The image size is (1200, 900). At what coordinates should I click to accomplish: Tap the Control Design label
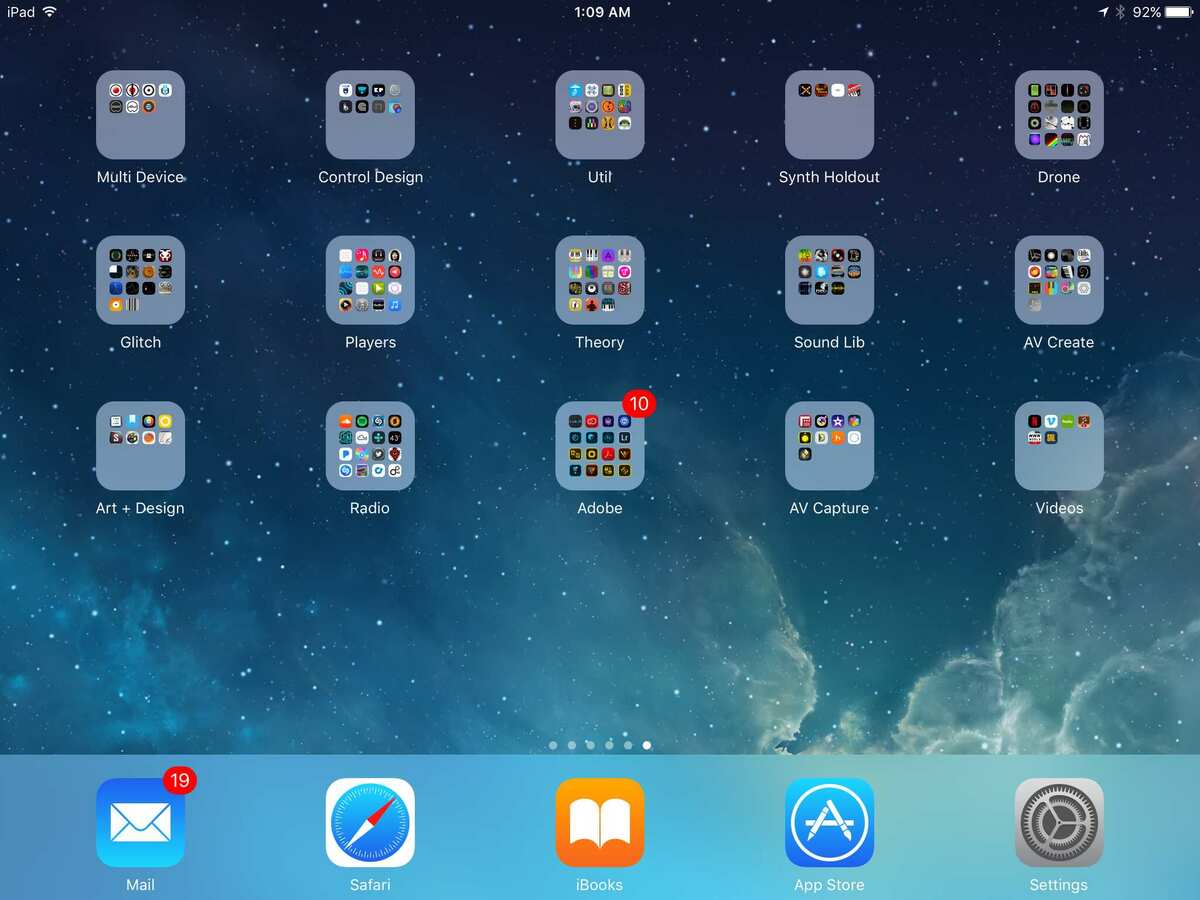click(370, 177)
